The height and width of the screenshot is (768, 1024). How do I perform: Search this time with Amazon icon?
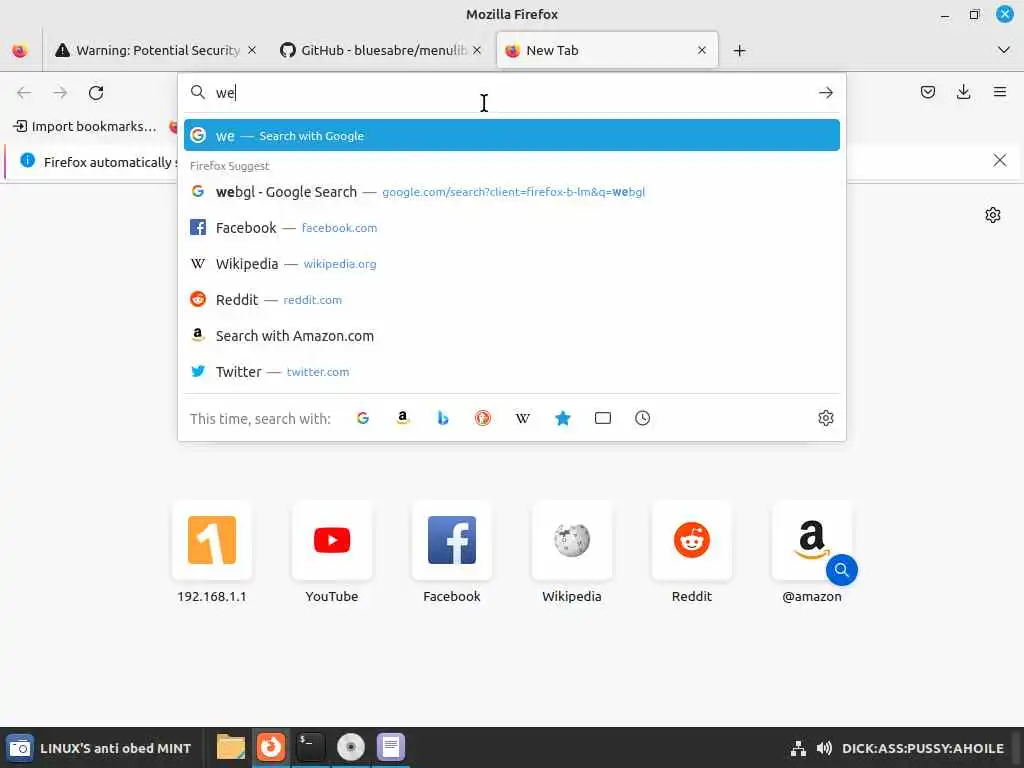pos(403,418)
